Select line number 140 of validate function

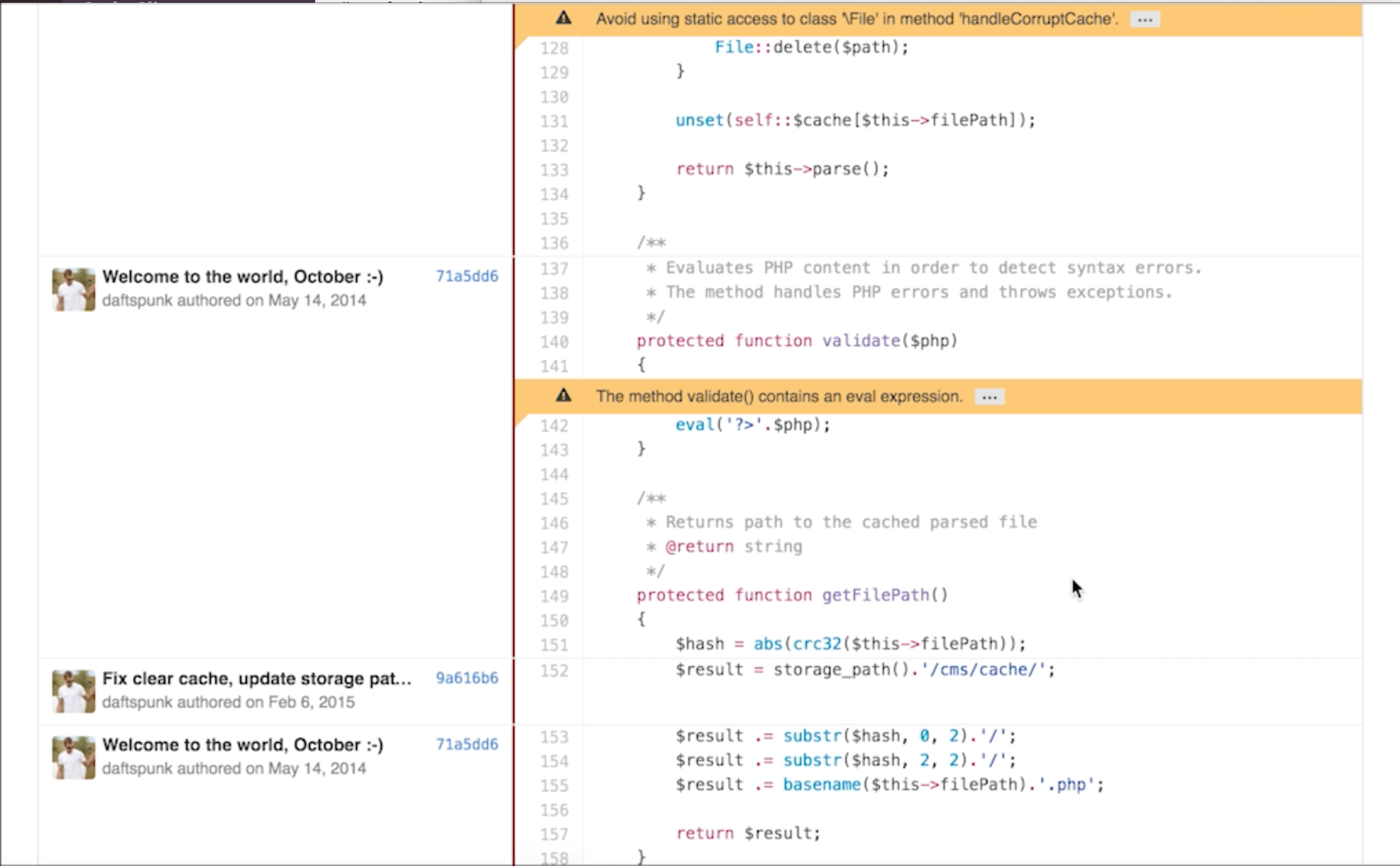[x=554, y=341]
